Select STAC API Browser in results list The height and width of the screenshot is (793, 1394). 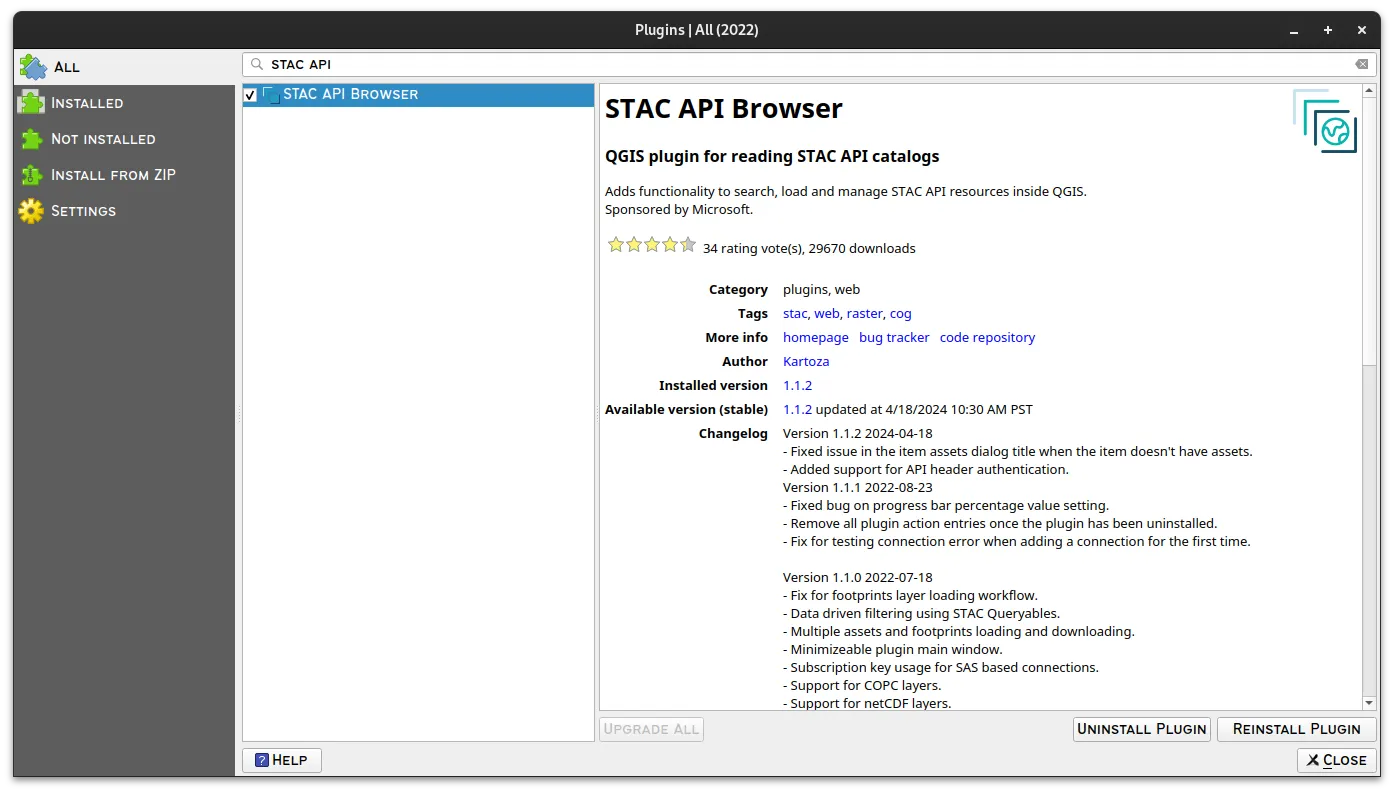tap(350, 94)
